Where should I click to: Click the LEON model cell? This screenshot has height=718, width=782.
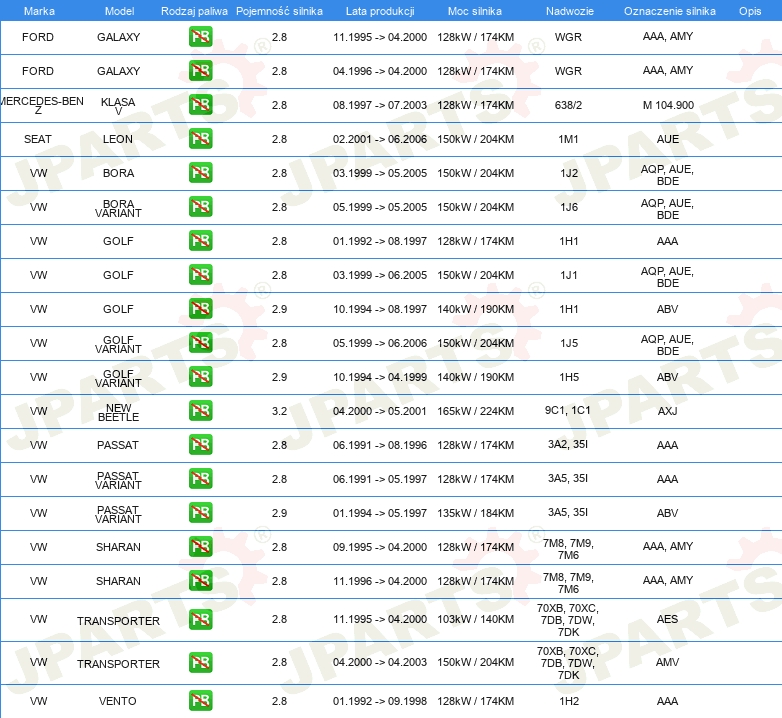[118, 139]
